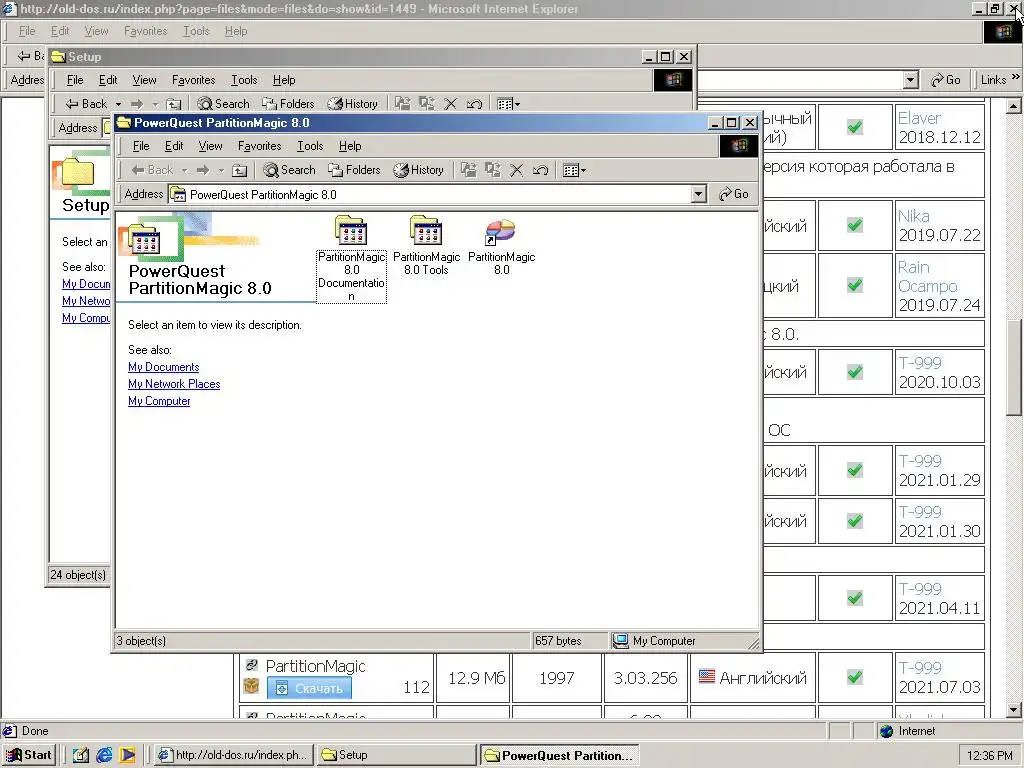Open File menu in the Setup window
This screenshot has width=1024, height=768.
pos(75,80)
